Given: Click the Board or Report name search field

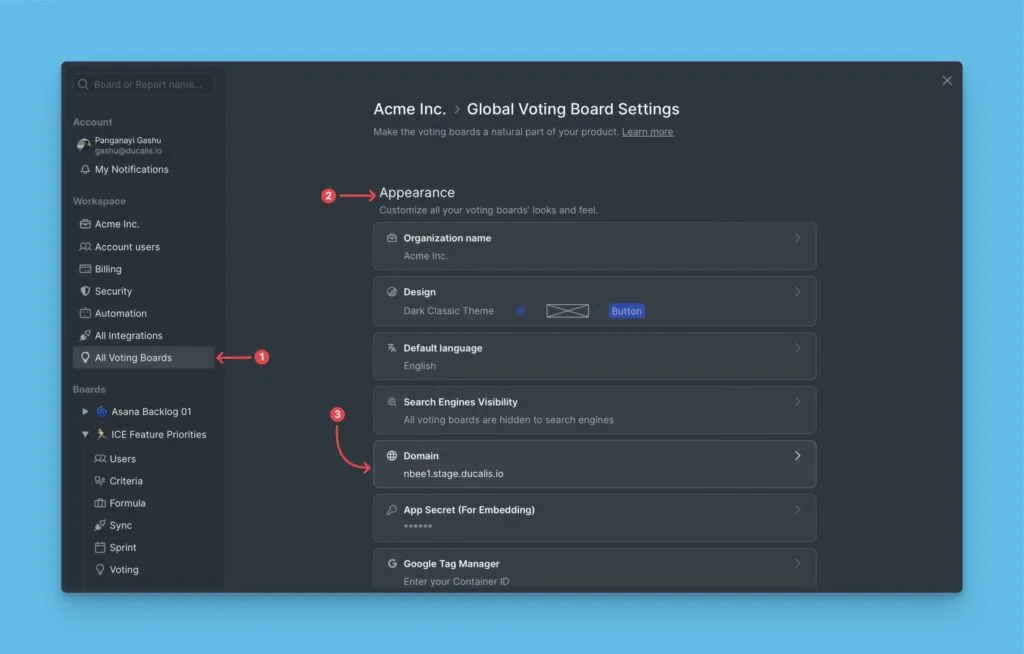Looking at the screenshot, I should [152, 85].
